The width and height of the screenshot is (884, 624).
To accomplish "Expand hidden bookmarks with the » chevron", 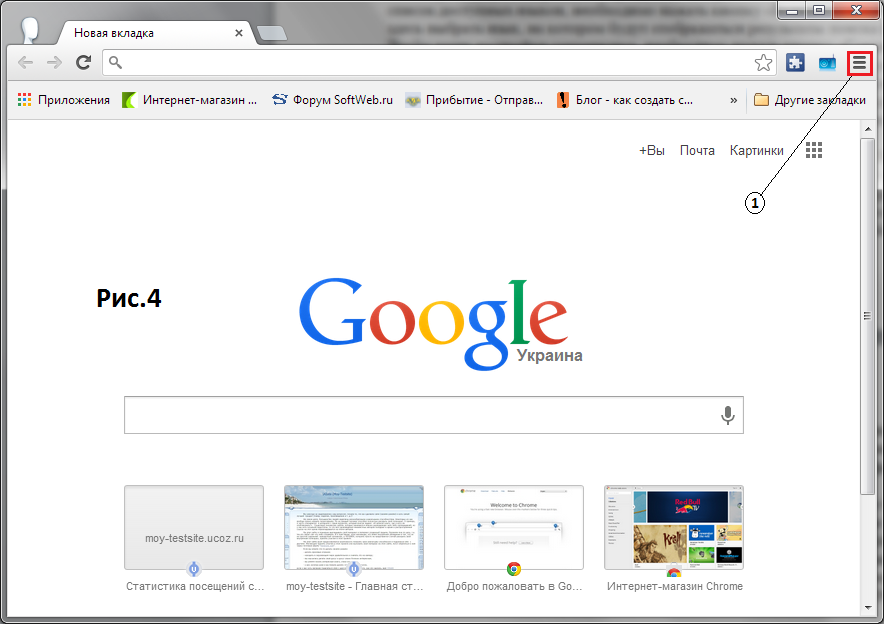I will tap(733, 100).
